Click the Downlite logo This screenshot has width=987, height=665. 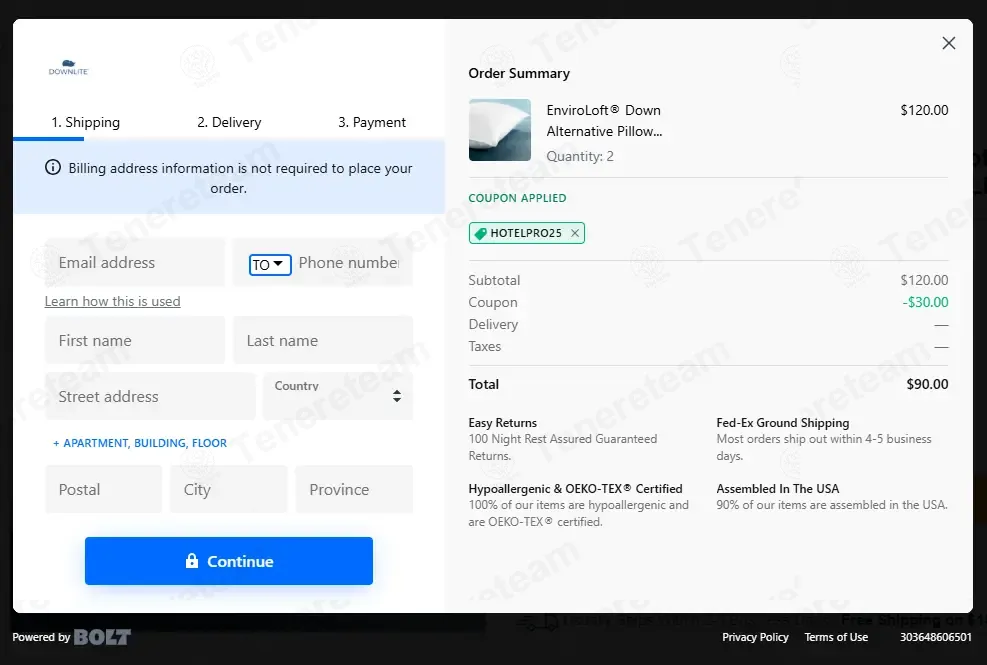click(69, 68)
